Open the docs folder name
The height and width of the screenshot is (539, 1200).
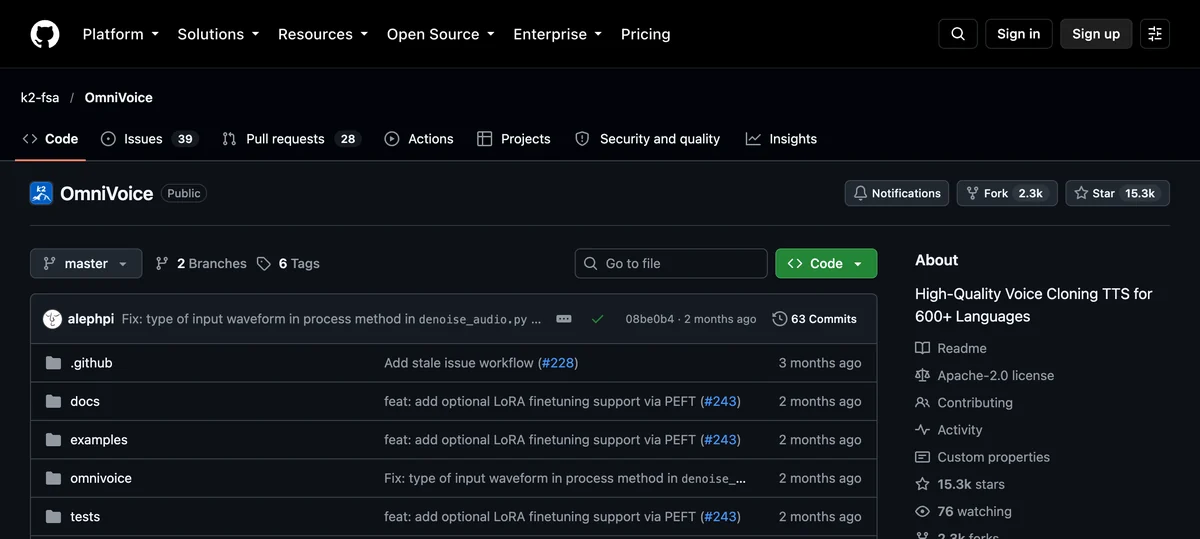pos(85,401)
